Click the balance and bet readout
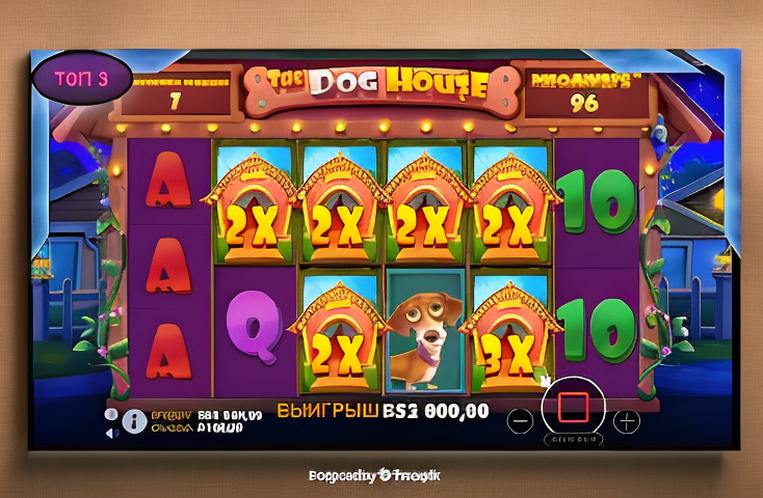 pyautogui.click(x=207, y=422)
